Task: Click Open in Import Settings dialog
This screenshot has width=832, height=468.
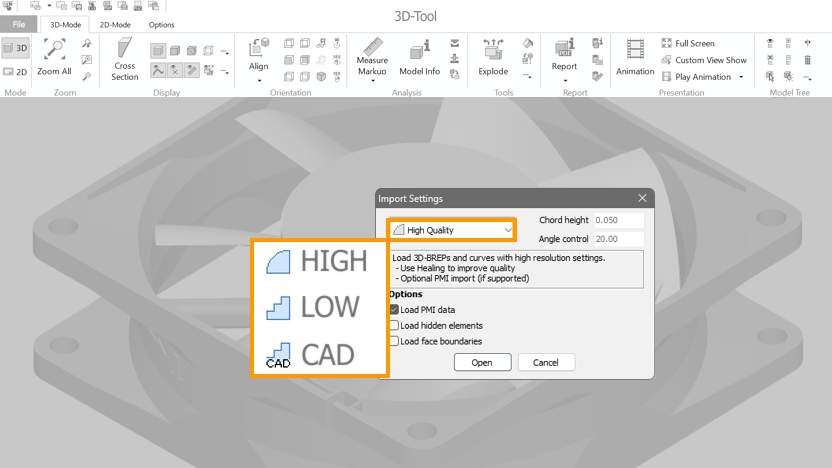Action: pyautogui.click(x=482, y=362)
